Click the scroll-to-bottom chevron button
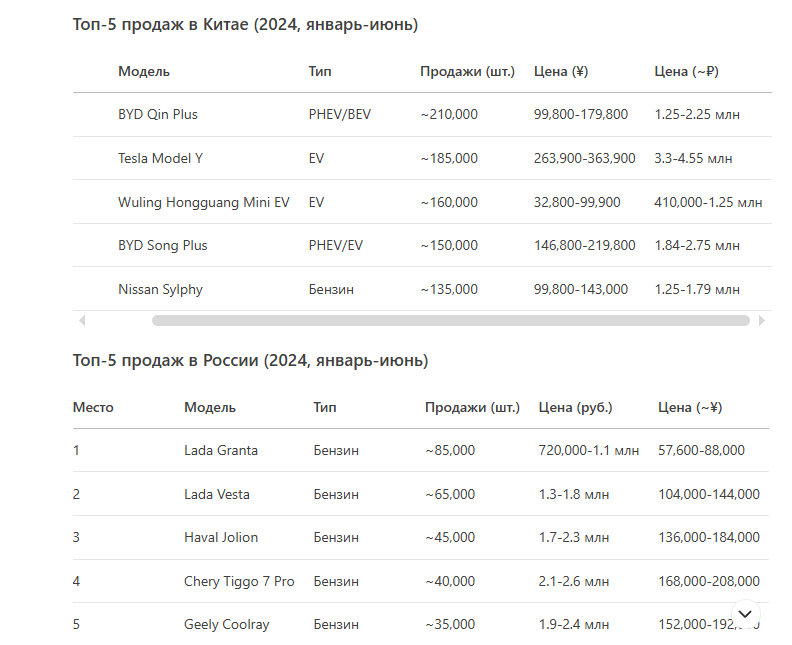Image resolution: width=792 pixels, height=645 pixels. pos(745,613)
